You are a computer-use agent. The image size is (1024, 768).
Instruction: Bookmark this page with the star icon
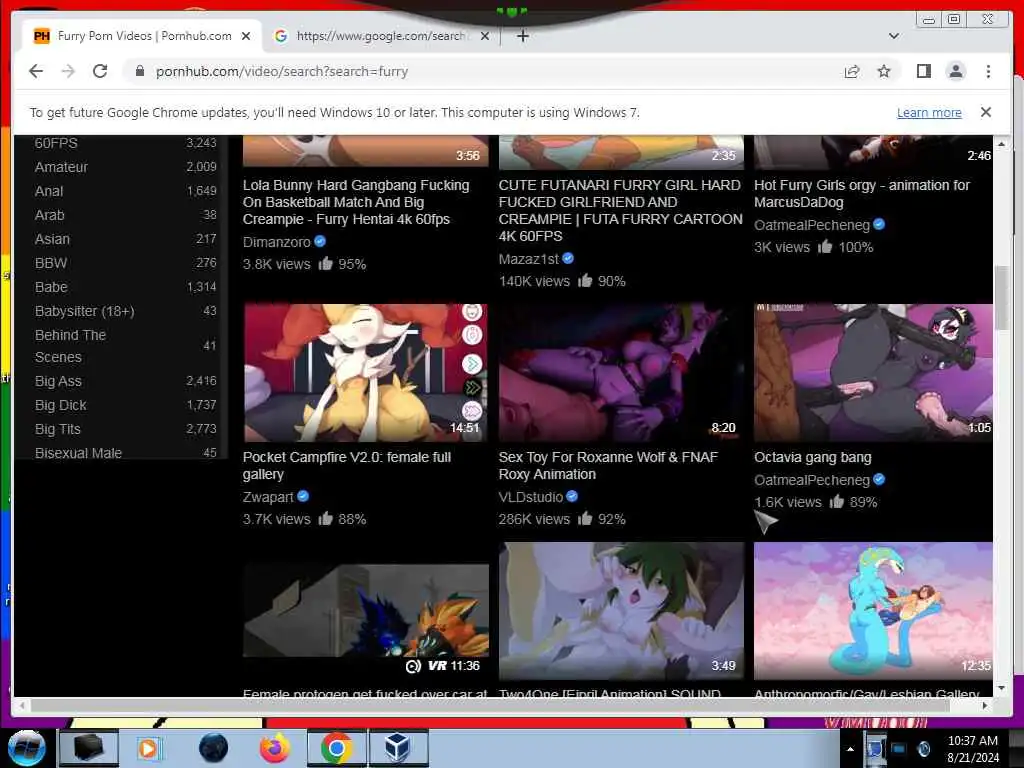pyautogui.click(x=884, y=71)
